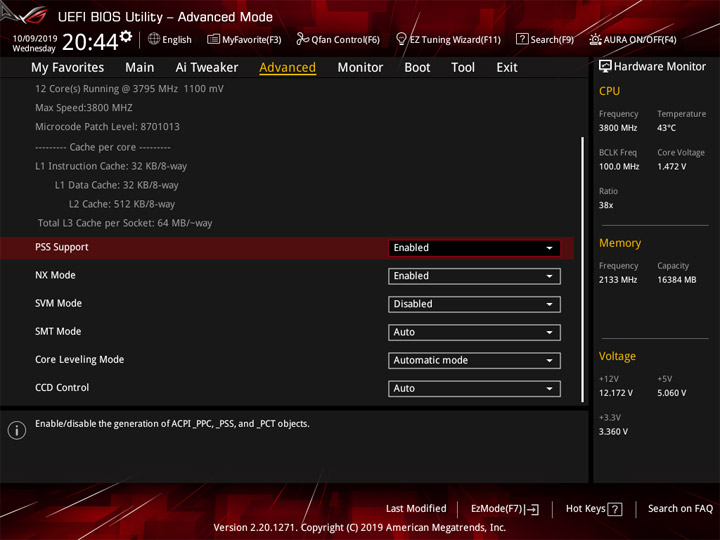Image resolution: width=720 pixels, height=540 pixels.
Task: Open the Boot tab
Action: 417,68
